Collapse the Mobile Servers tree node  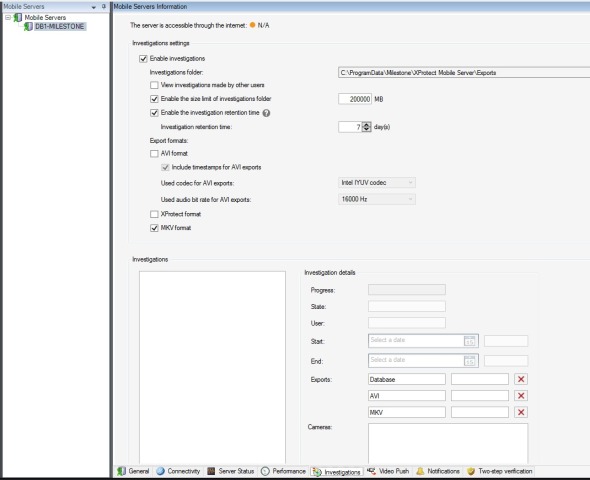8,17
